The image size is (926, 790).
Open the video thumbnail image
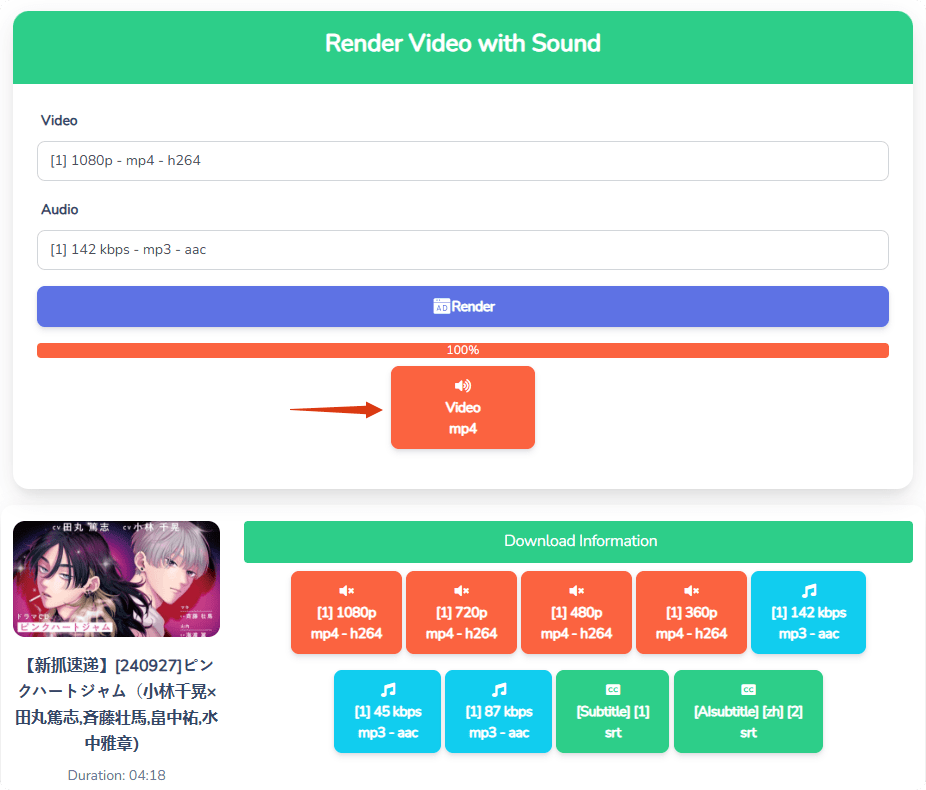116,579
